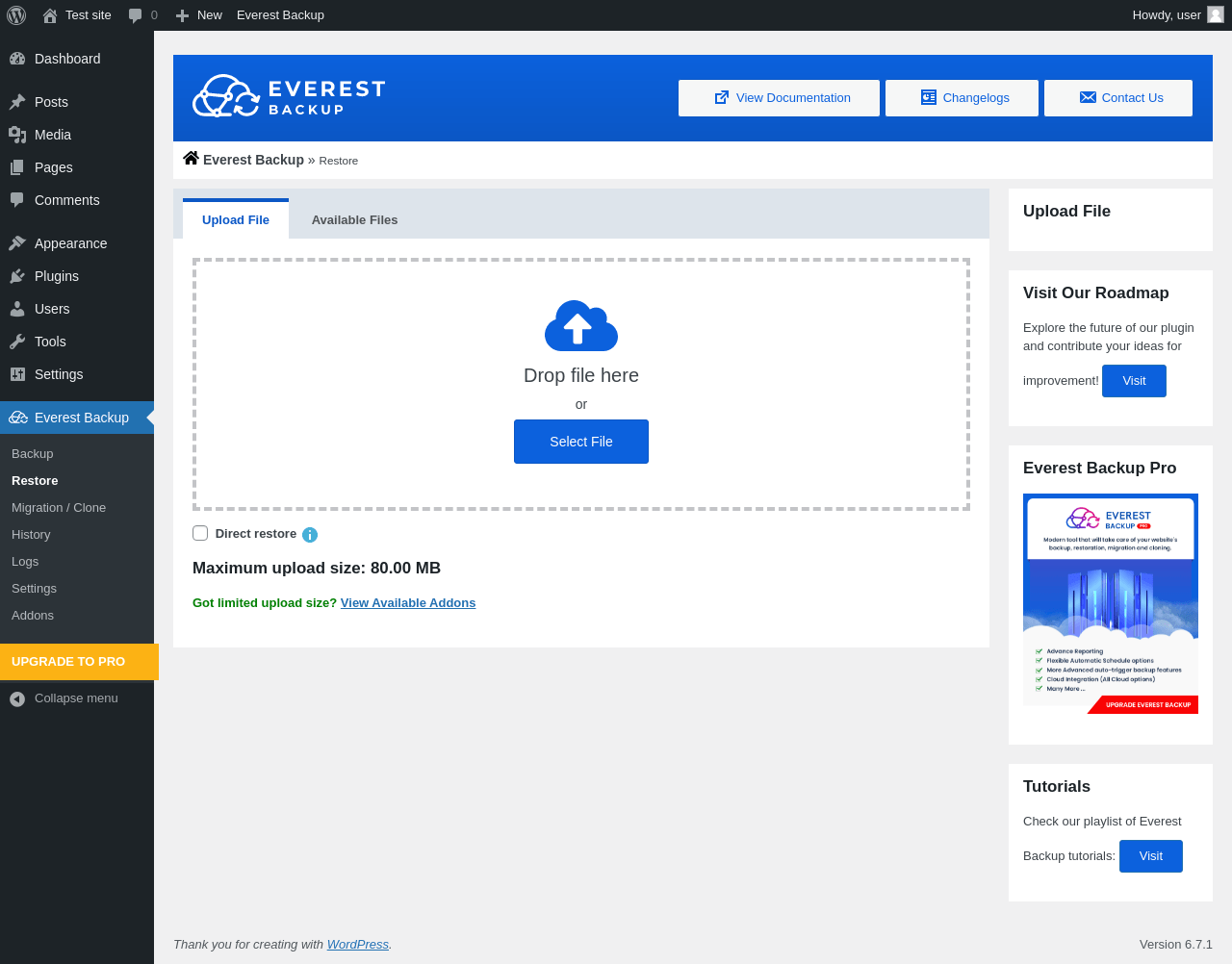Click the Dashboard gauge icon

[x=17, y=59]
